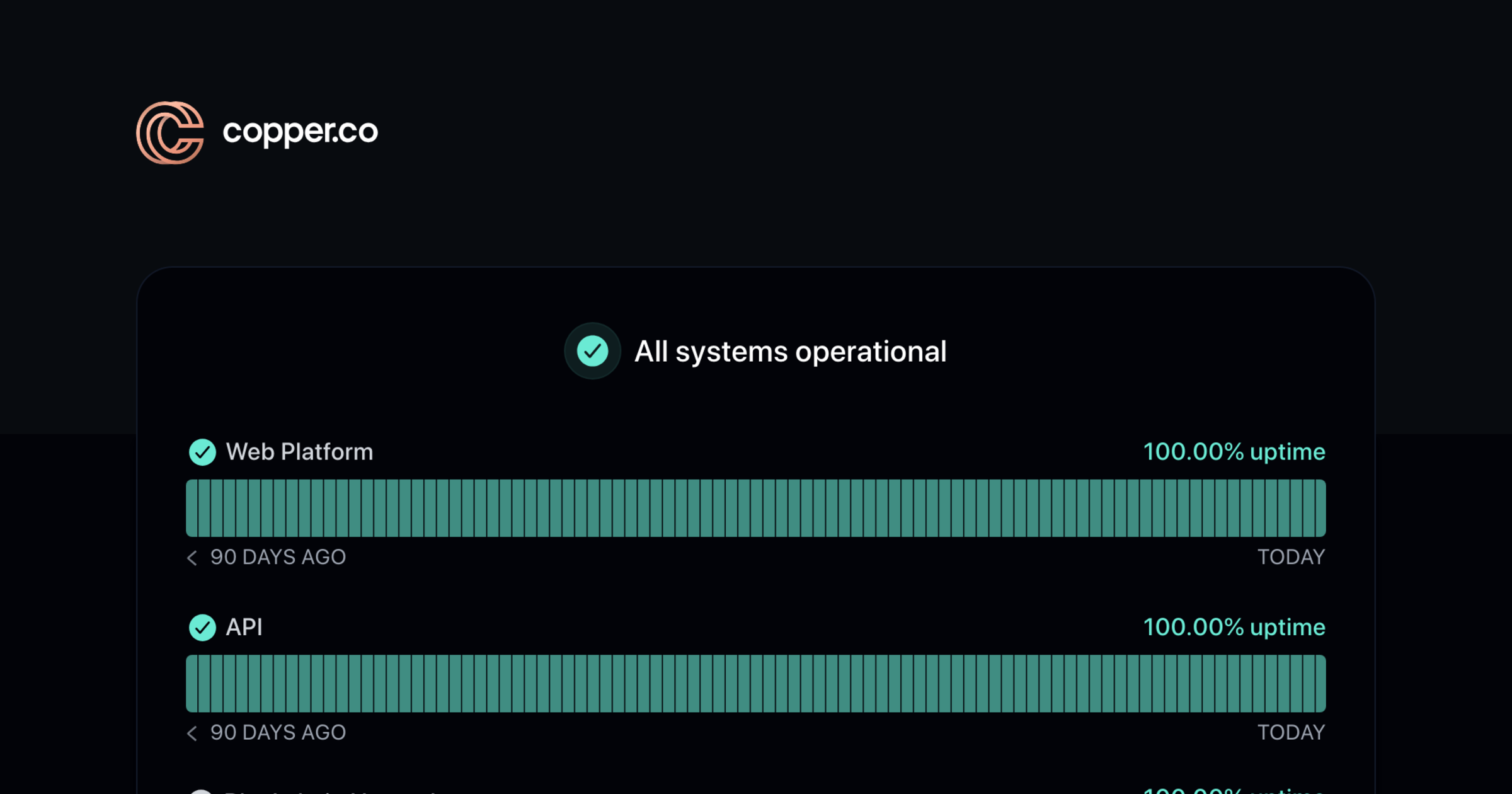Screen dimensions: 1512x794
Task: Go back with Web Platform's previous chevron
Action: [x=192, y=558]
